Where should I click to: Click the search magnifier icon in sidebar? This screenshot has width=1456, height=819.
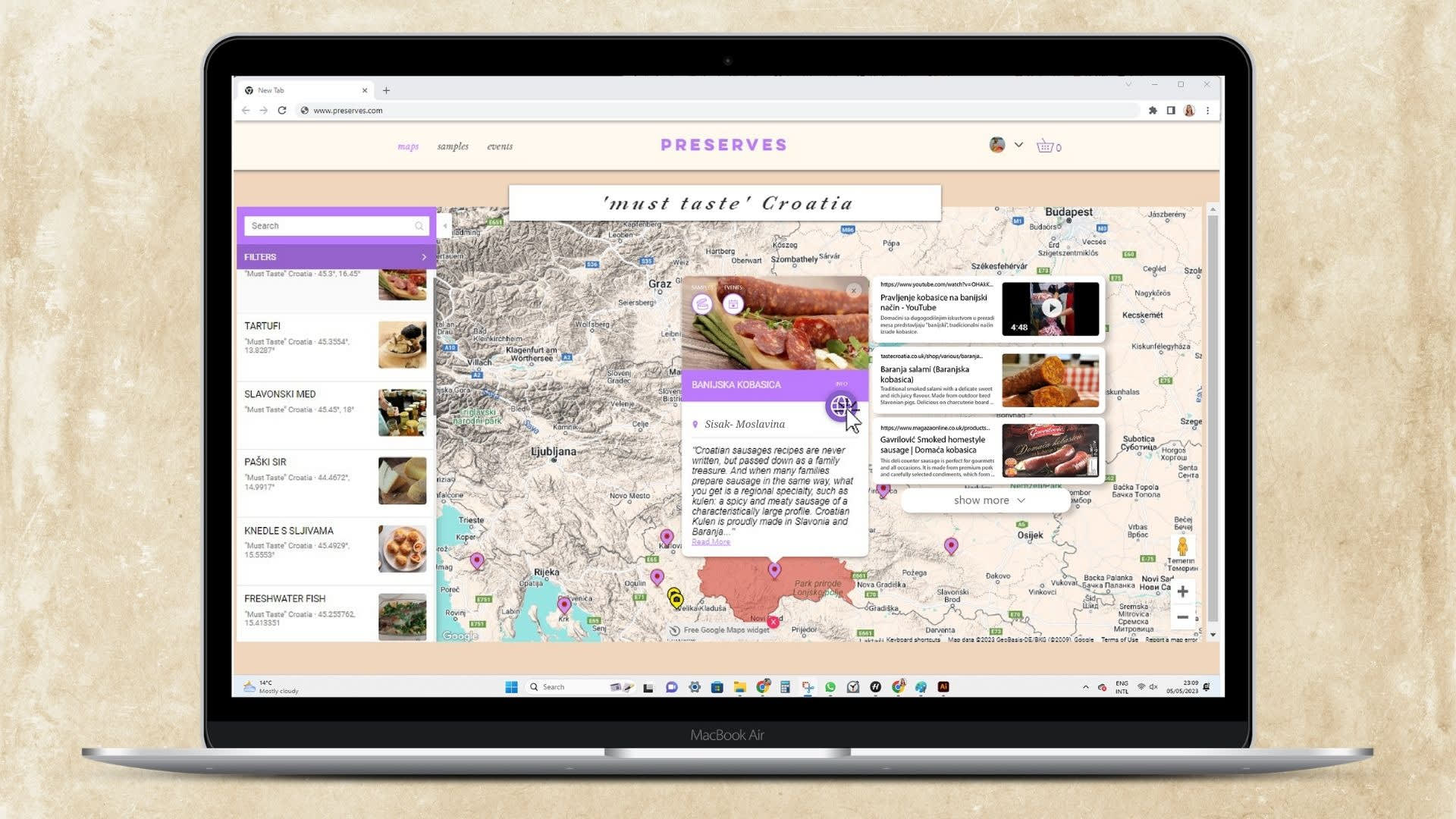point(420,225)
